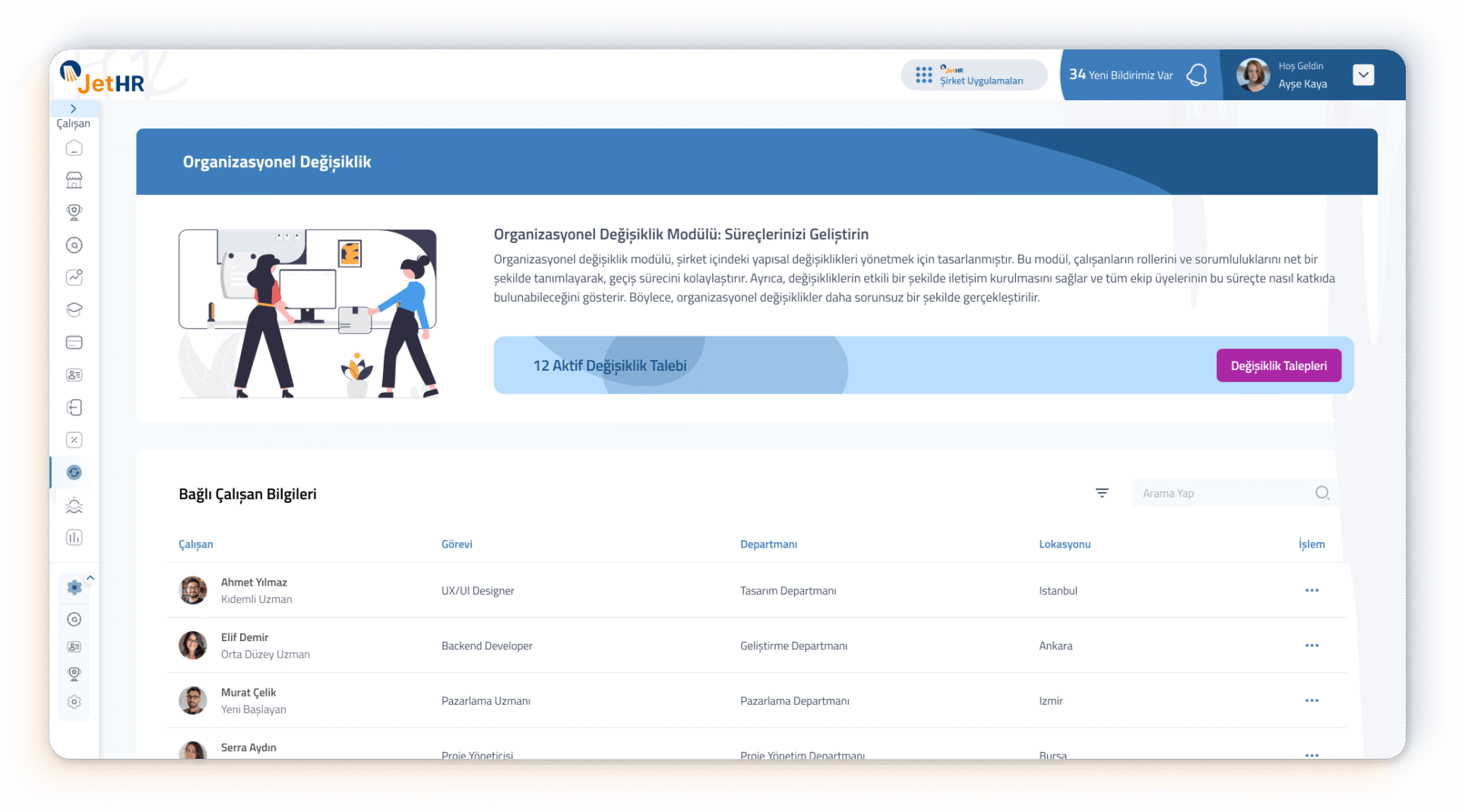Click the notification bell icon

coord(1197,74)
